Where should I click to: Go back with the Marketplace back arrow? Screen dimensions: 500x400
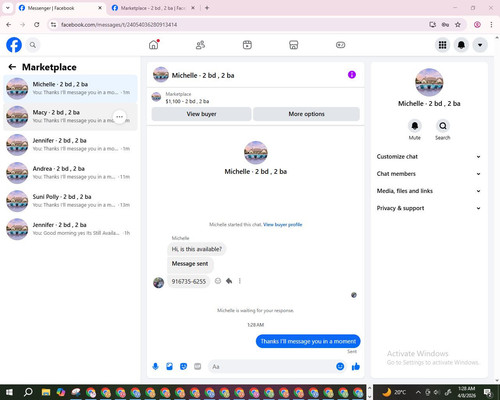(x=12, y=67)
